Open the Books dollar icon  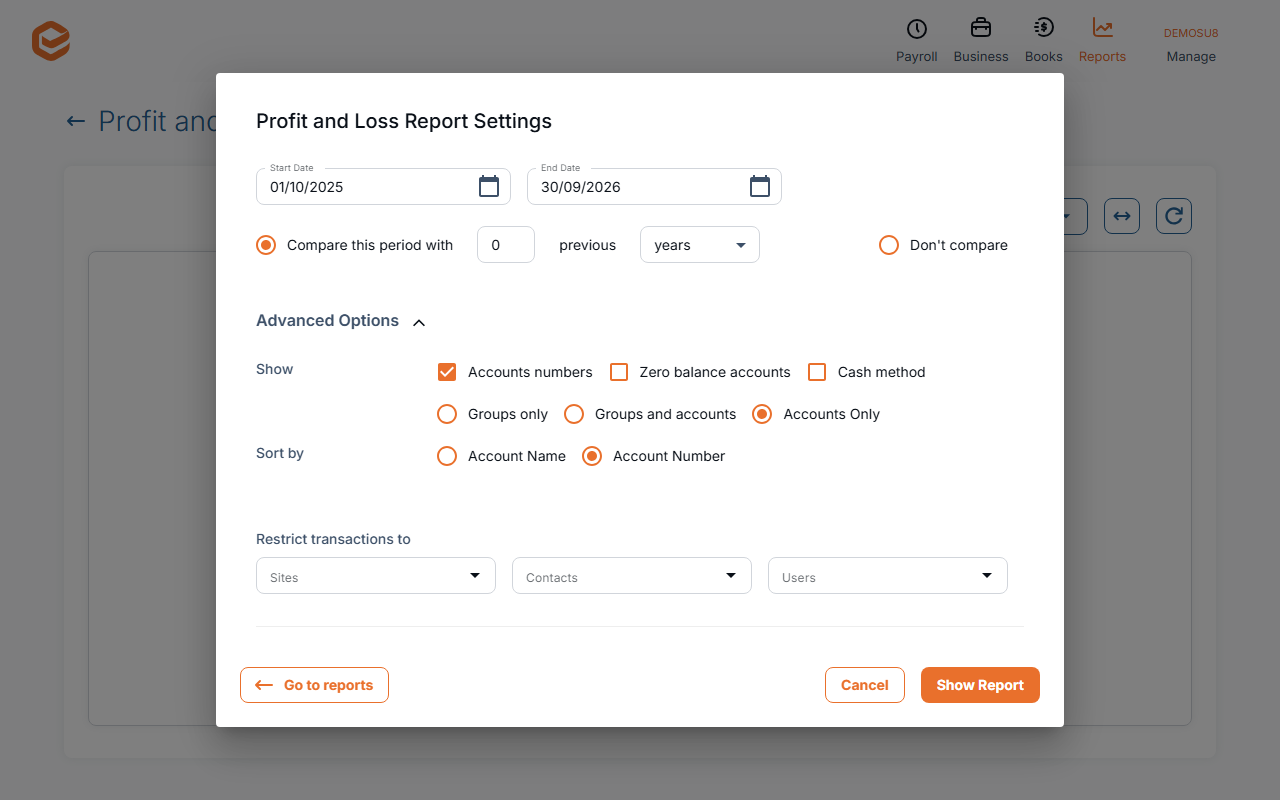click(1043, 28)
